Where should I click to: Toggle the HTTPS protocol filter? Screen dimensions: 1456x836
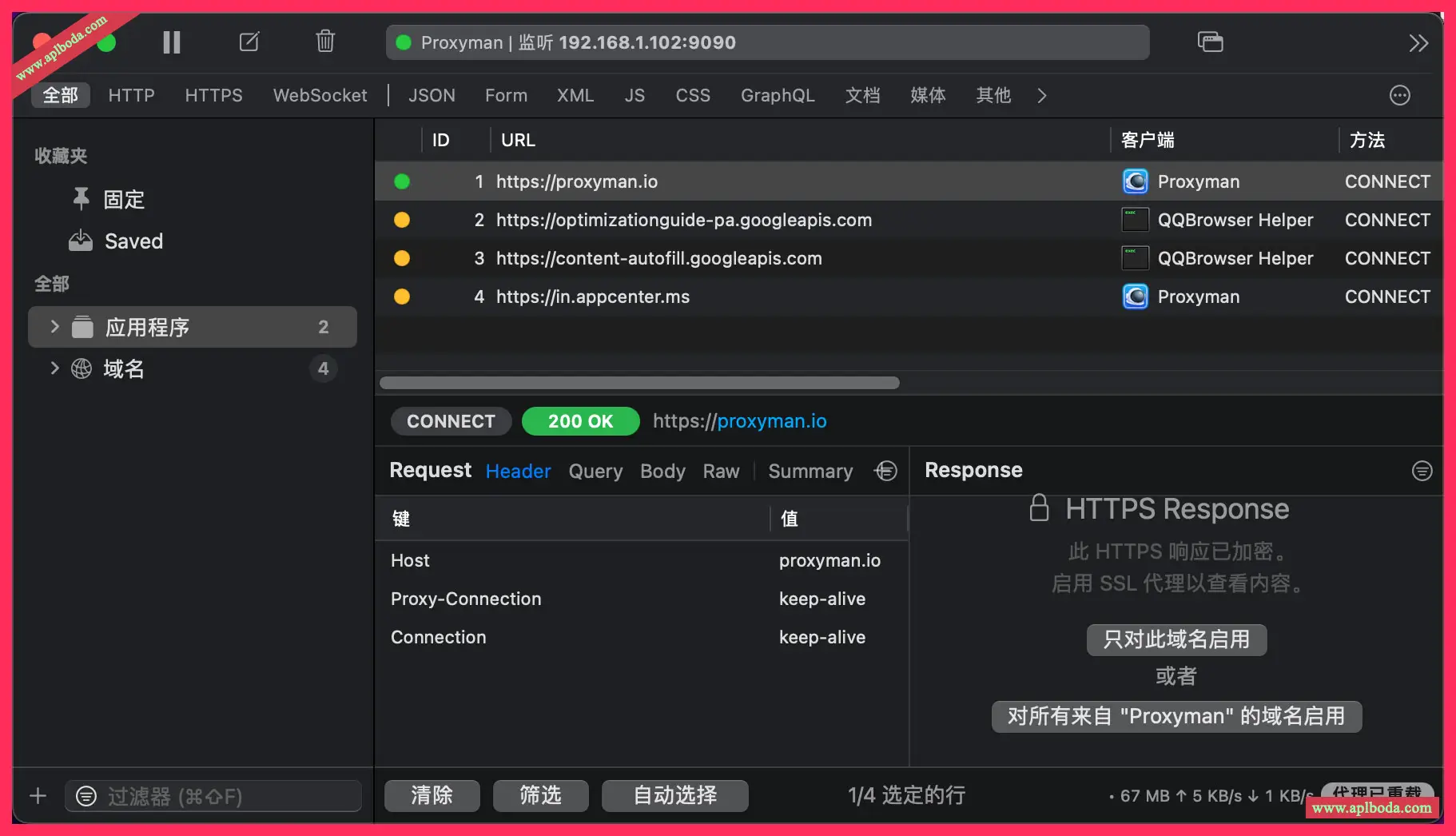click(213, 95)
